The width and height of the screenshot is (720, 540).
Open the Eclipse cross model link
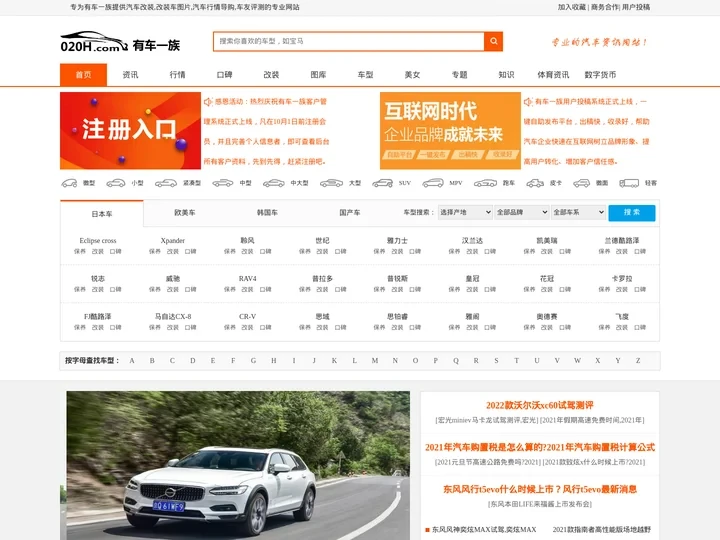(98, 241)
